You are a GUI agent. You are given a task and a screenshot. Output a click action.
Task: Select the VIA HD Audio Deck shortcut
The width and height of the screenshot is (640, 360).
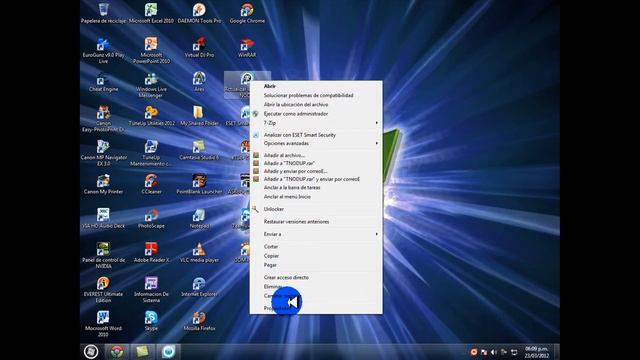point(103,219)
